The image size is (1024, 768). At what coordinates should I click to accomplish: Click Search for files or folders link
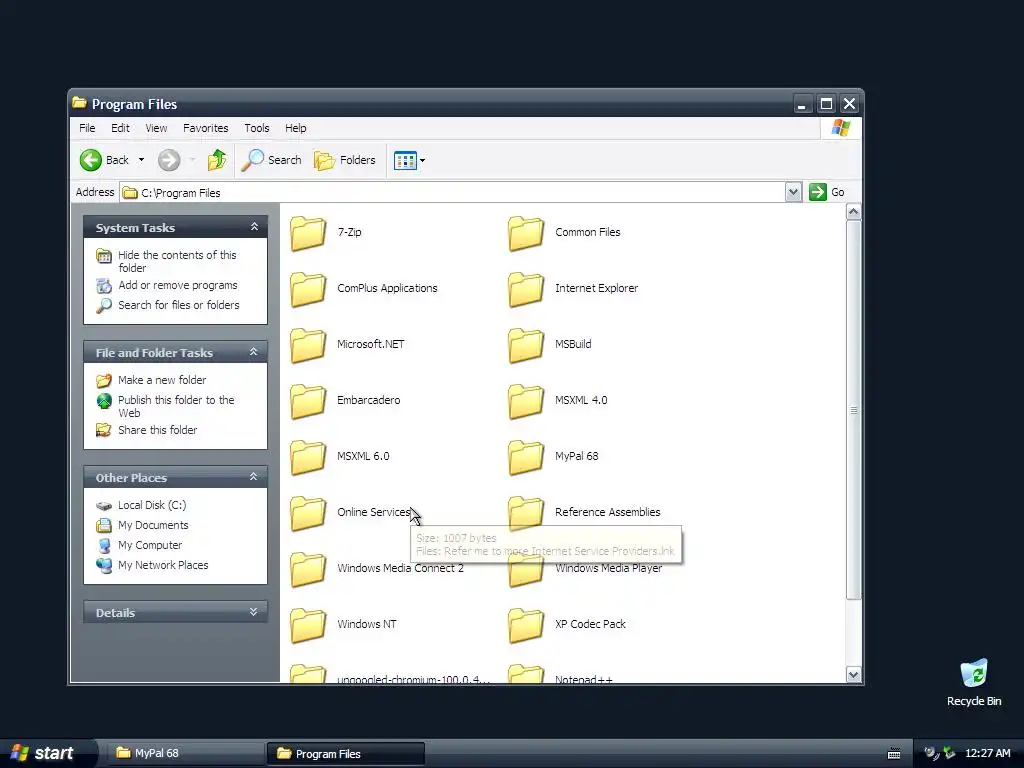178,305
